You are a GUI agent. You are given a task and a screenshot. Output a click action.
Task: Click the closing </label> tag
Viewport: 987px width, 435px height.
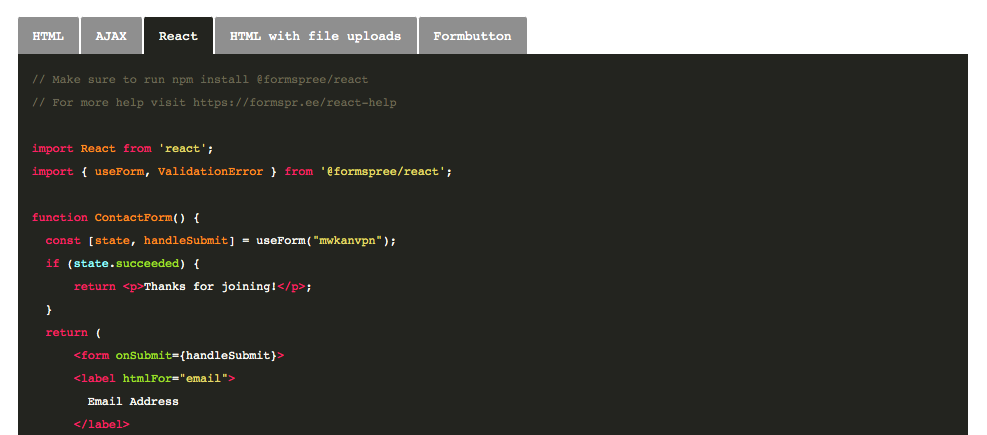pyautogui.click(x=101, y=424)
